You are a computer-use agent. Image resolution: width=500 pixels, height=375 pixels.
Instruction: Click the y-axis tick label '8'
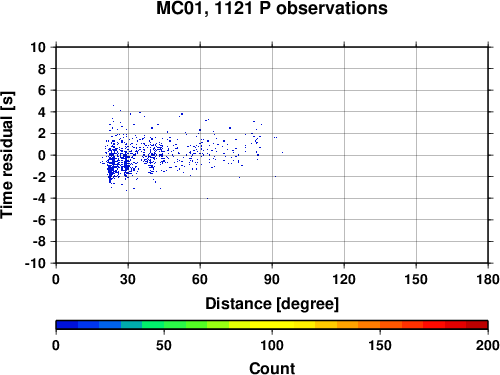point(41,69)
